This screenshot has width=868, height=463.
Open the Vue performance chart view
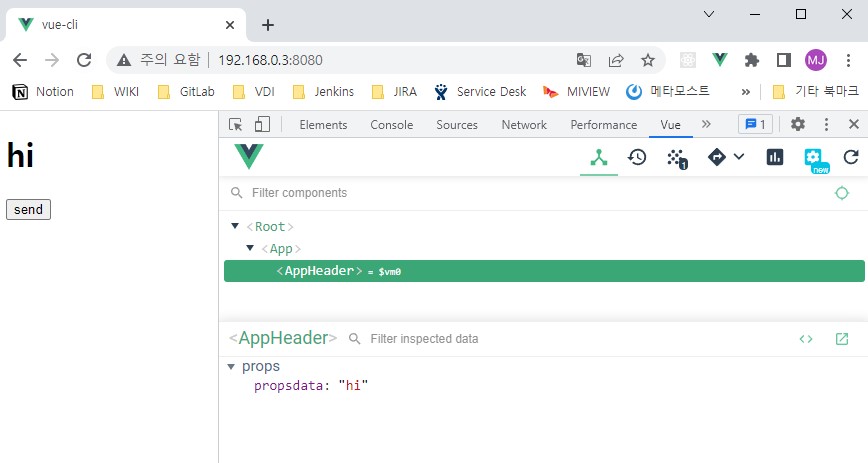pos(774,157)
